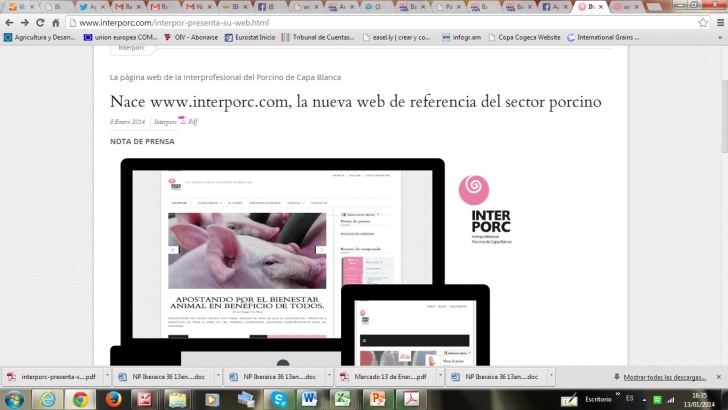The height and width of the screenshot is (410, 728).
Task: Expand options for interporc-presenta-s...pdf download
Action: tap(105, 377)
